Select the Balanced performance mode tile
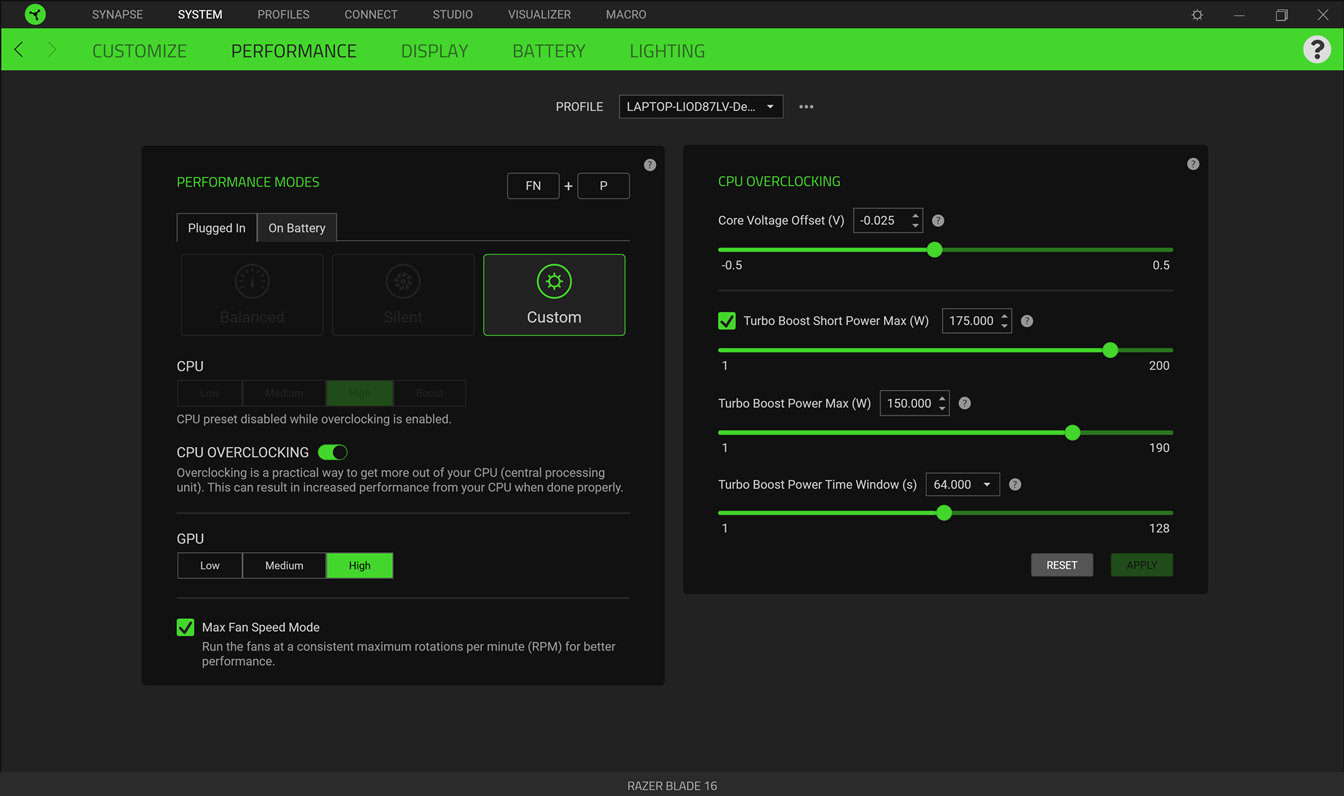This screenshot has width=1344, height=796. [252, 295]
